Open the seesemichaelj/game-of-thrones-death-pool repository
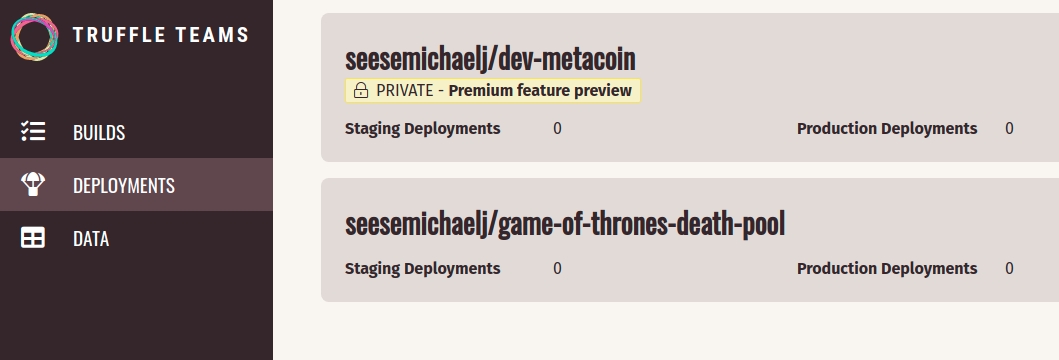Screen dimensions: 1059x360 tap(565, 224)
